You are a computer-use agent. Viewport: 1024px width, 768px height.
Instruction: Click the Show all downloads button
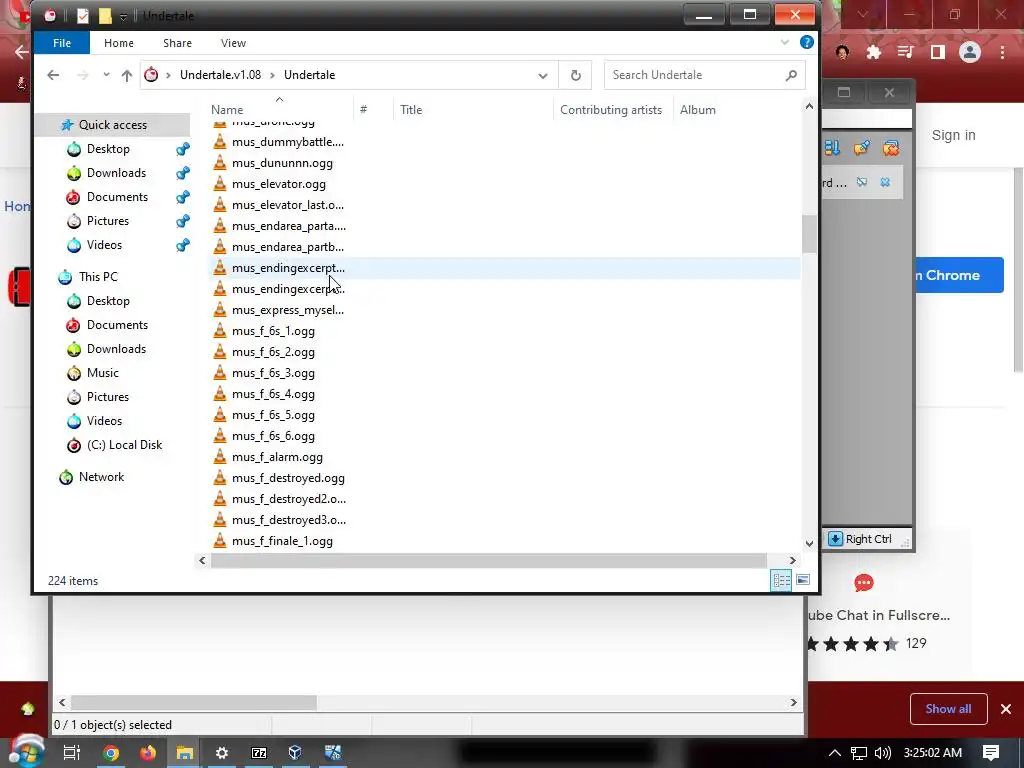pyautogui.click(x=948, y=709)
